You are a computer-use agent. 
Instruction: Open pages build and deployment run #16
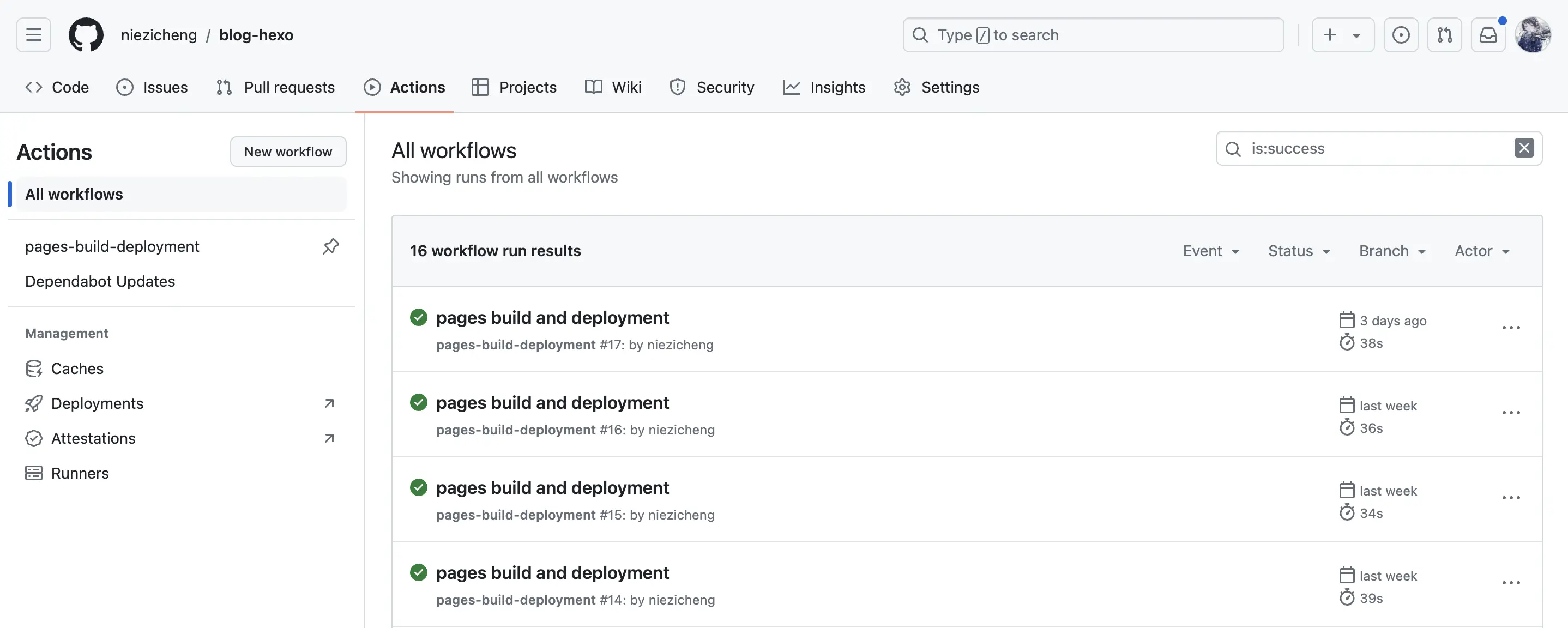click(552, 403)
